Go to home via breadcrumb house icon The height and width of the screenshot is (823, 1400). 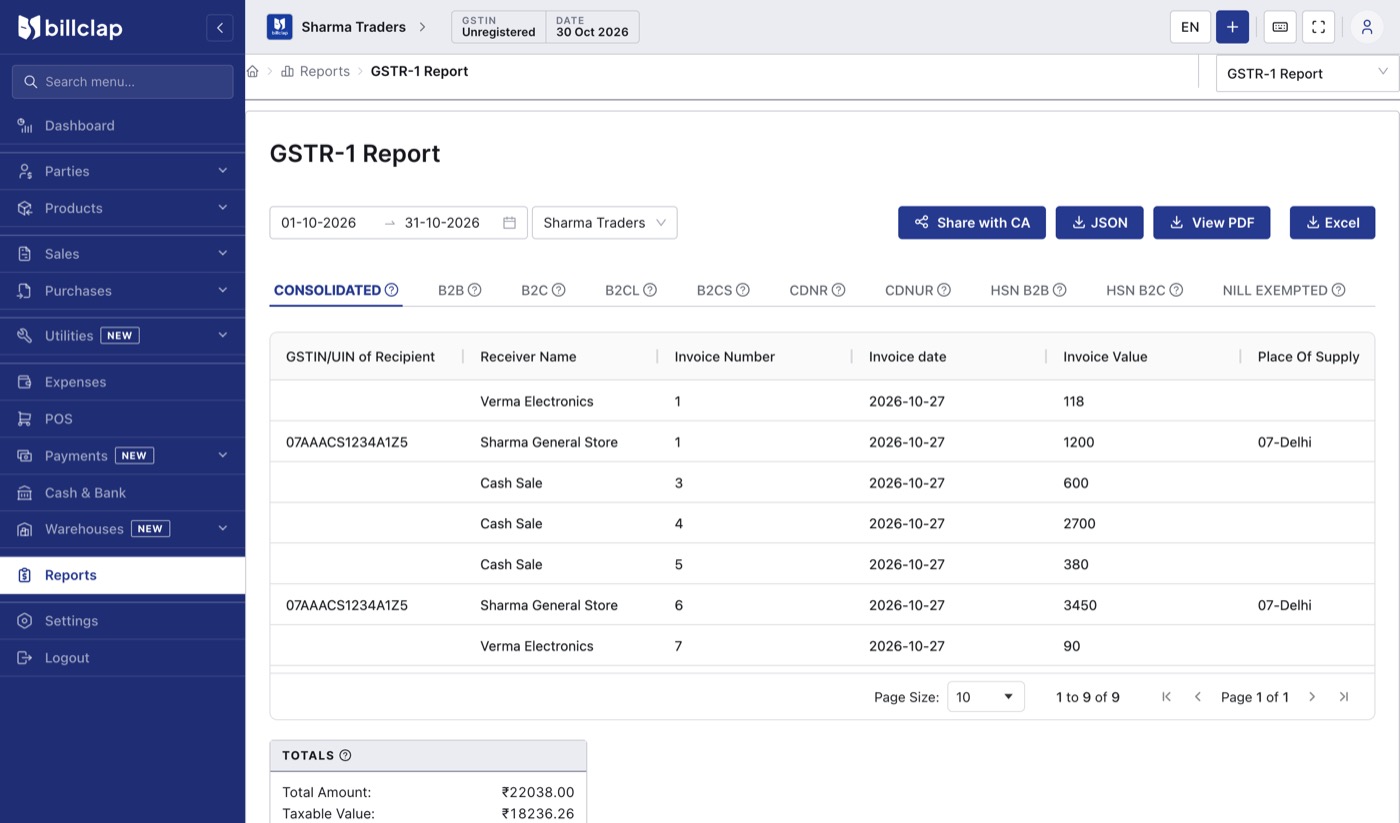point(253,71)
